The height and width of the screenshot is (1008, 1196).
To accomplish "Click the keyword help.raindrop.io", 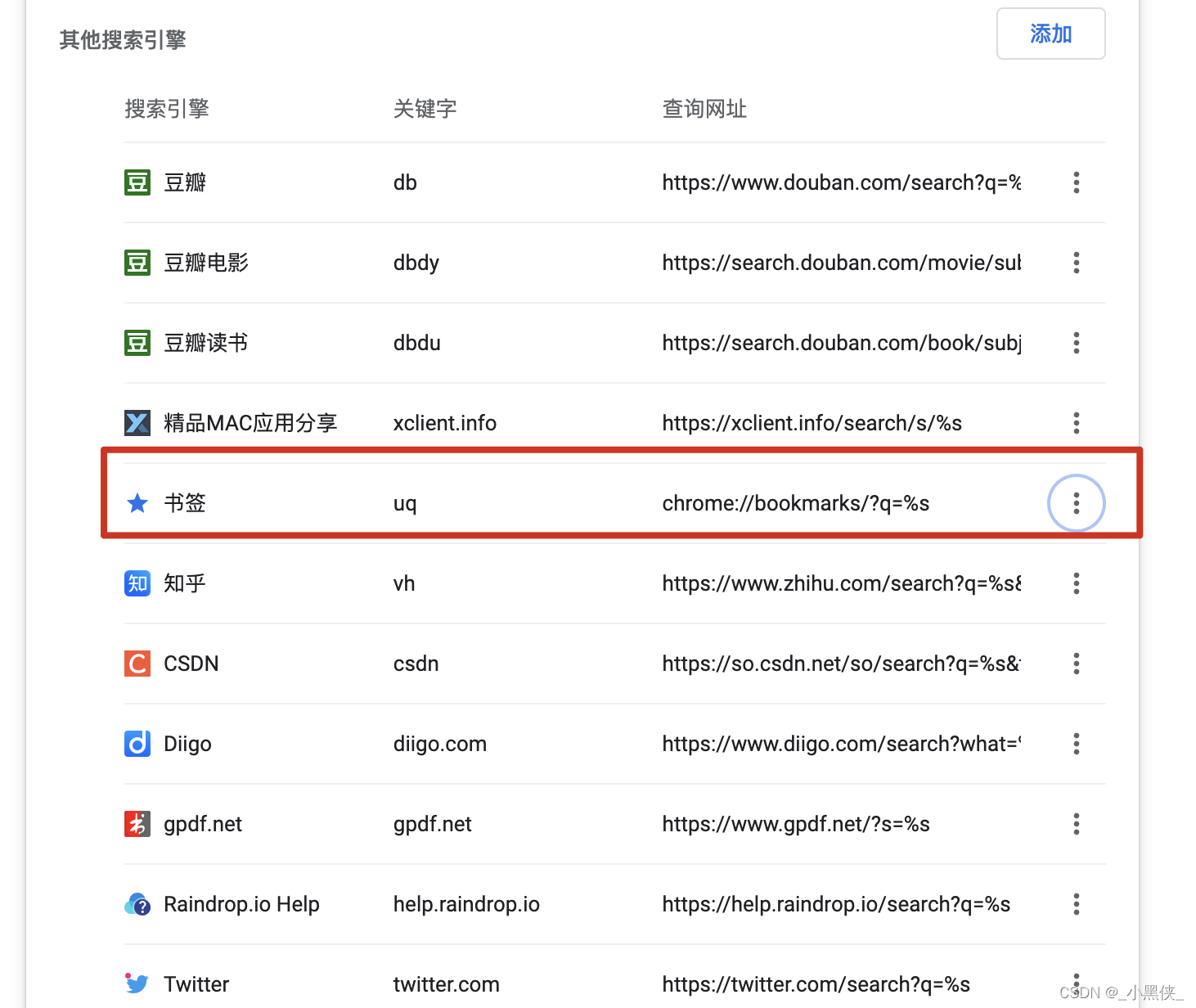I will click(466, 904).
